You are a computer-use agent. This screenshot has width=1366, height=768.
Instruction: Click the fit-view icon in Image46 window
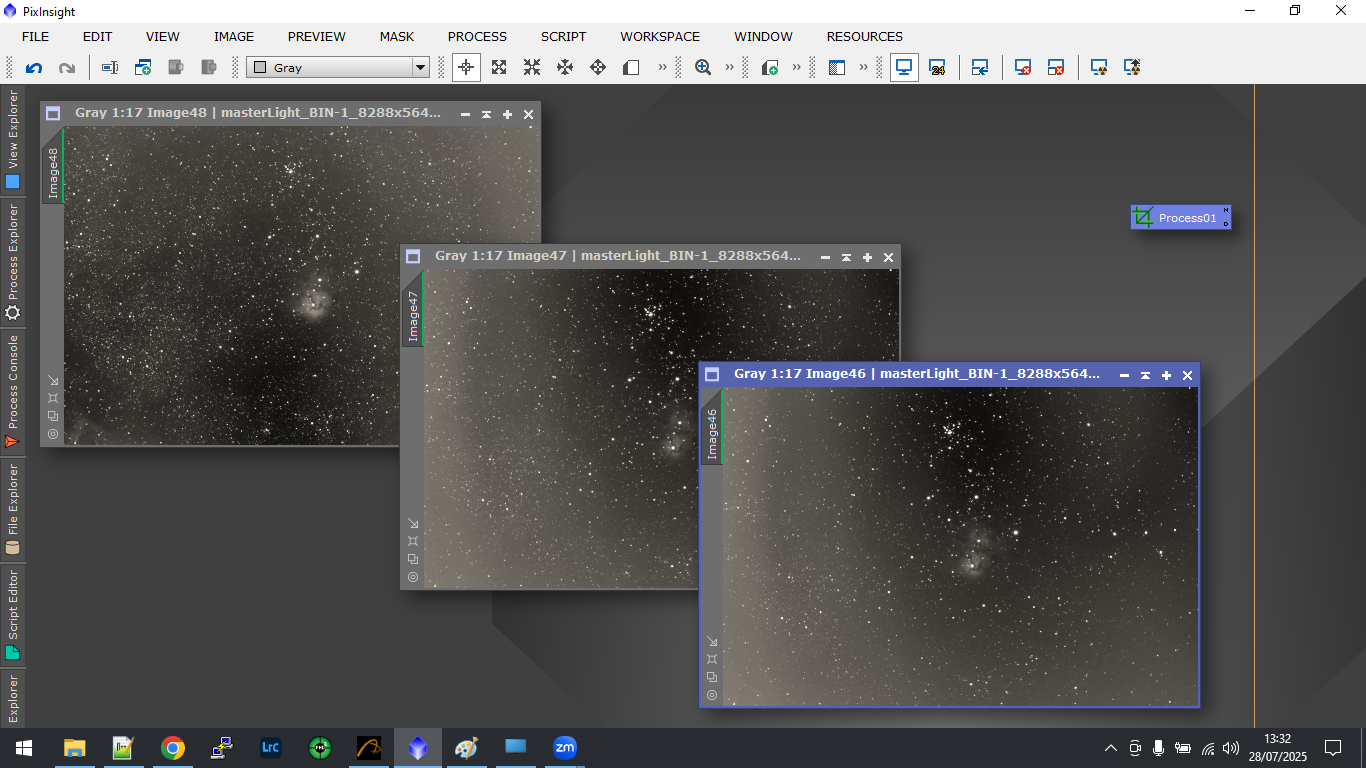(x=712, y=659)
